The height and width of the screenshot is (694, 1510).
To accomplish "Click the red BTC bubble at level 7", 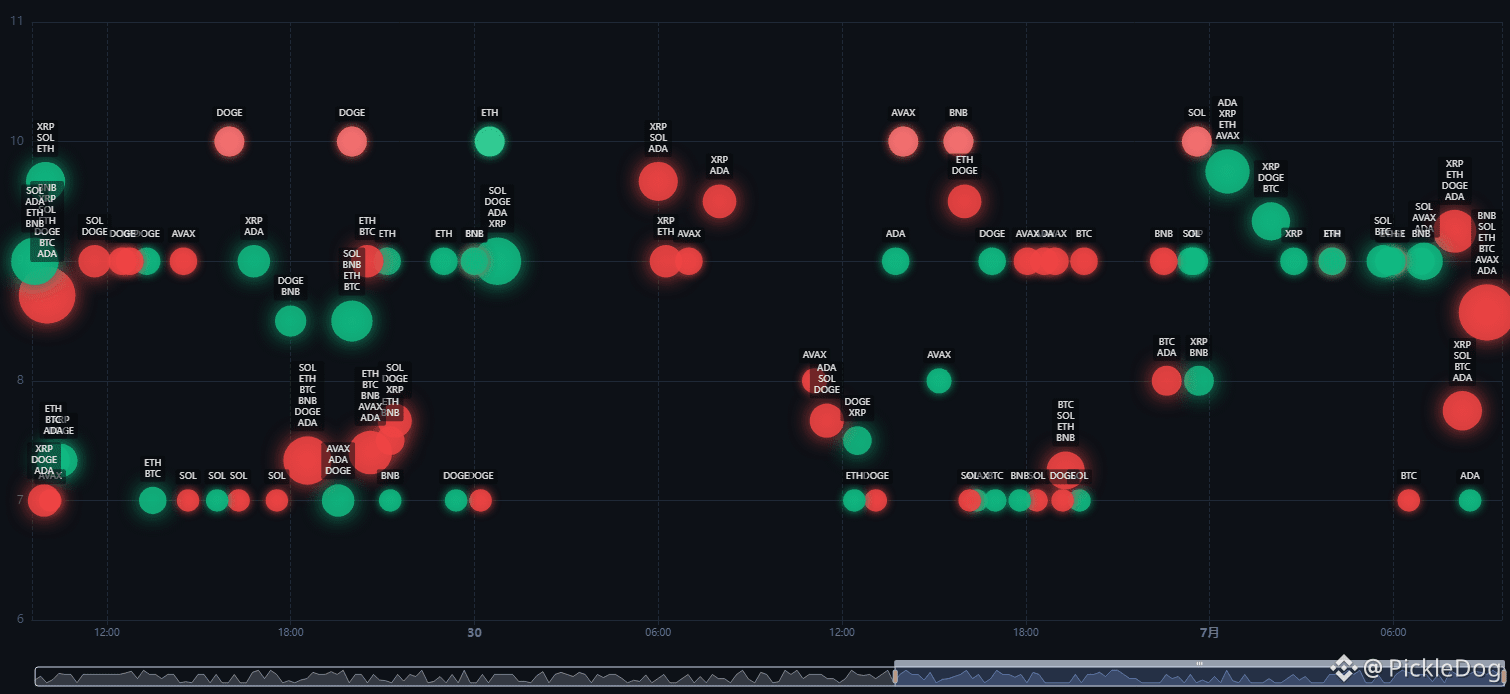I will [x=1408, y=500].
